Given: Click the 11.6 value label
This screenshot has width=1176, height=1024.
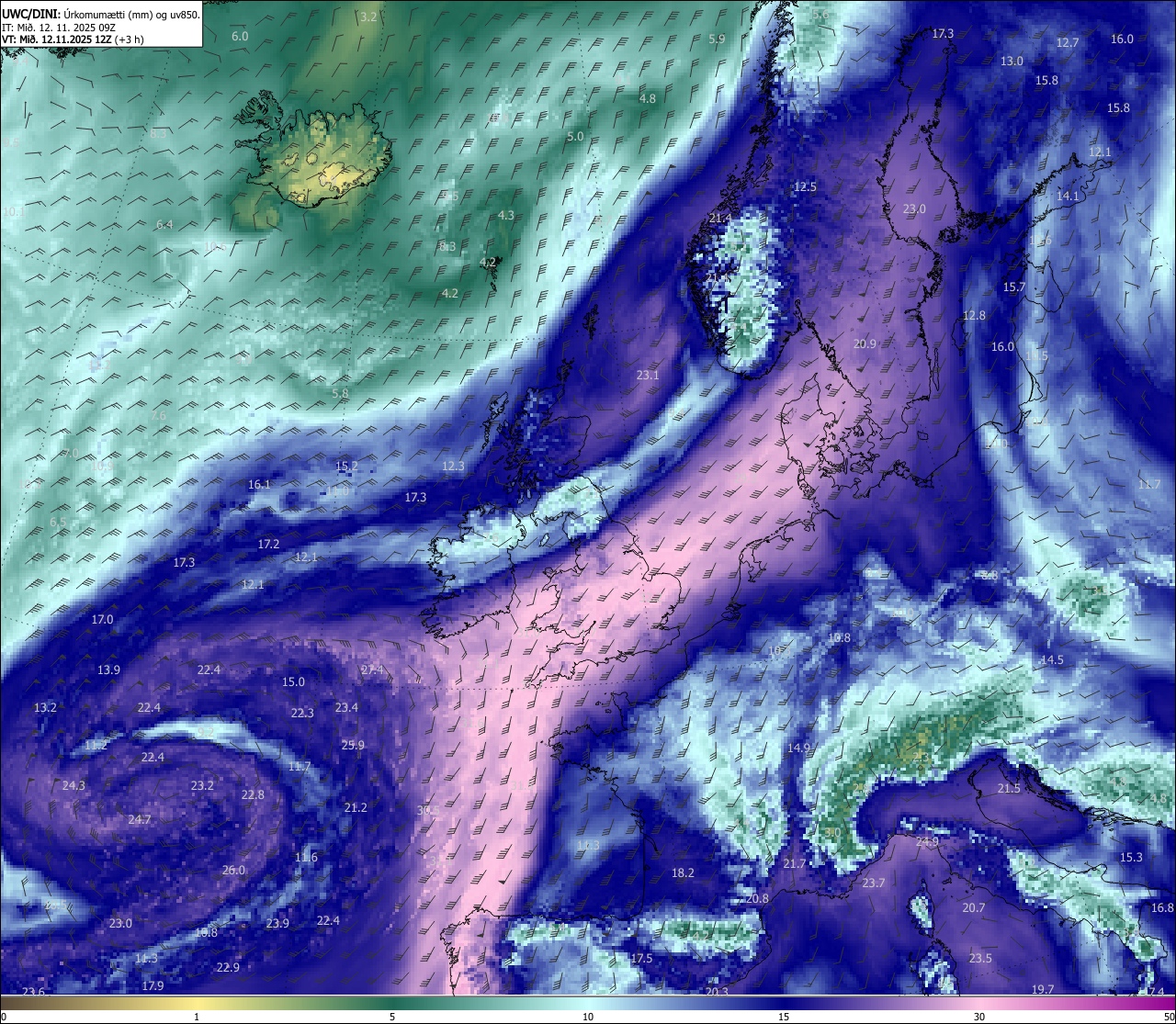Looking at the screenshot, I should (x=306, y=857).
